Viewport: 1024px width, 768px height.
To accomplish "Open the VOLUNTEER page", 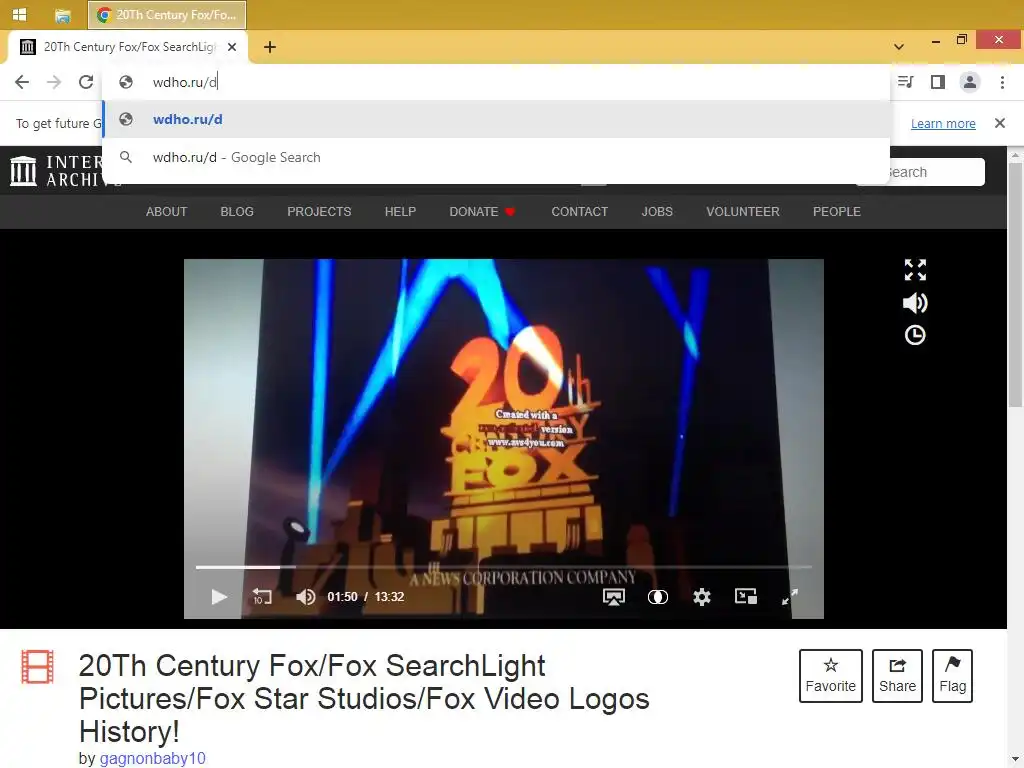I will tap(743, 212).
